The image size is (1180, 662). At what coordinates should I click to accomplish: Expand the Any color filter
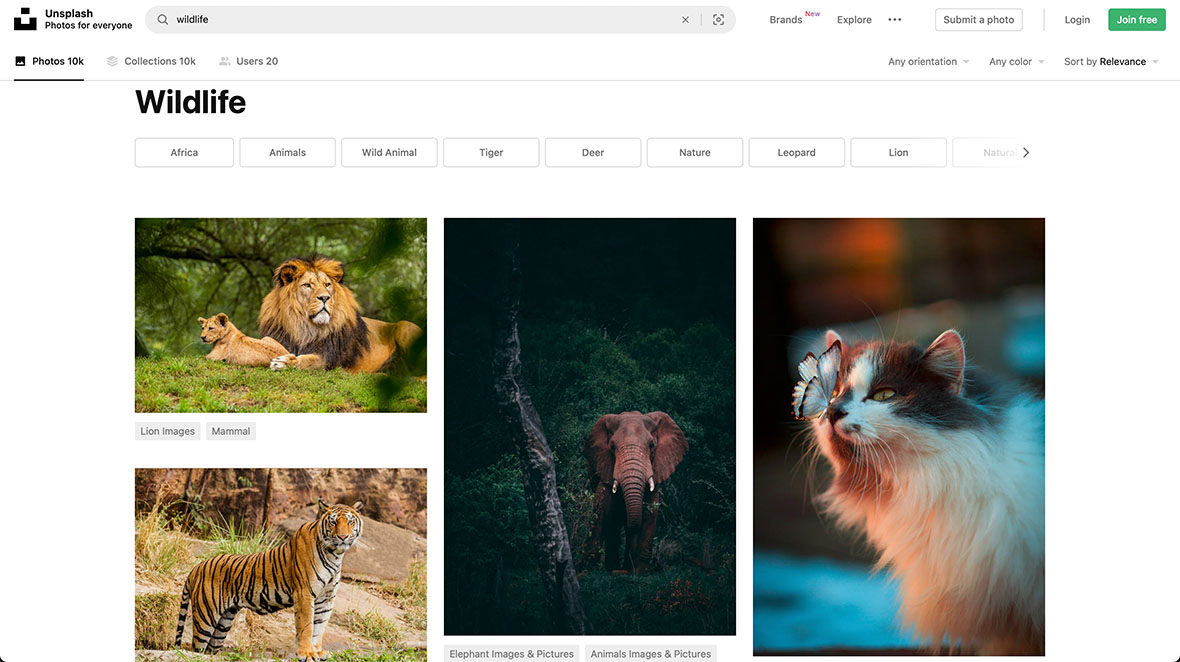click(x=1017, y=62)
